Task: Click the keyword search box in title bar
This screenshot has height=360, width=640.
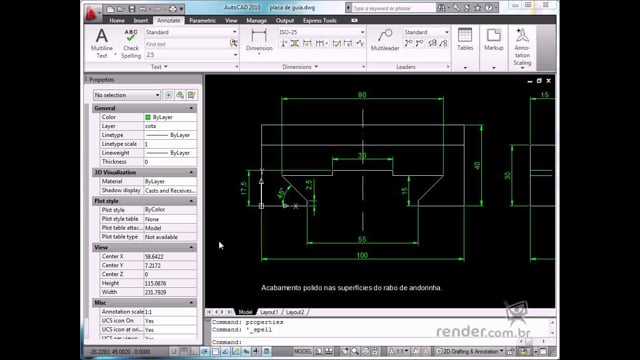Action: [x=393, y=8]
